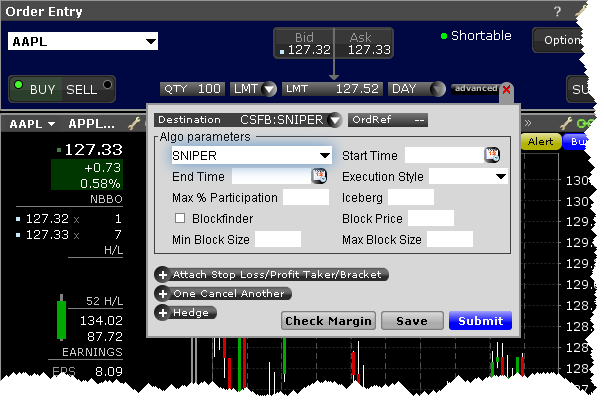The width and height of the screenshot is (604, 401).
Task: Click the wrench icon in chart panel header
Action: point(567,124)
